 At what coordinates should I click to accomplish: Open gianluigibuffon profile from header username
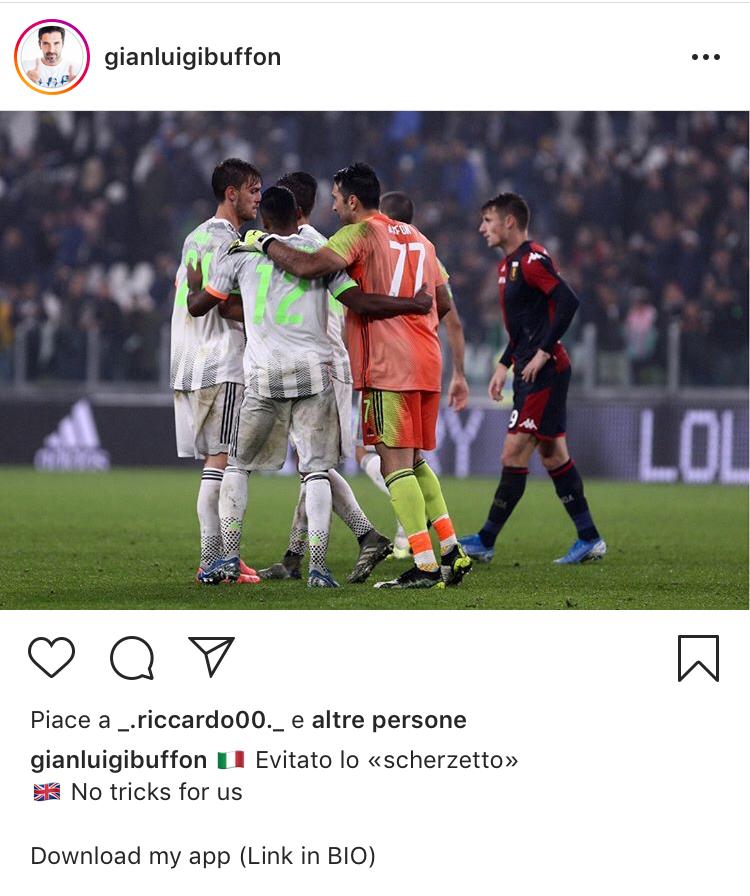193,57
